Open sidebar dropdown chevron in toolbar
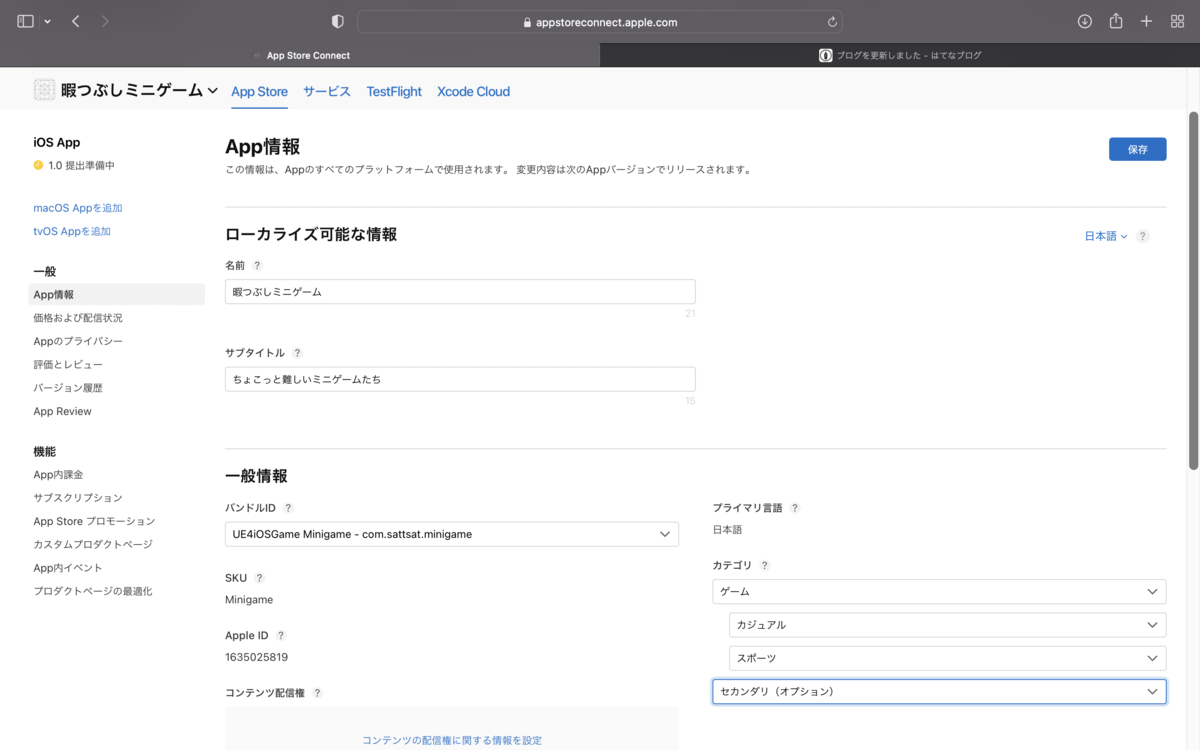The image size is (1200, 750). tap(47, 22)
